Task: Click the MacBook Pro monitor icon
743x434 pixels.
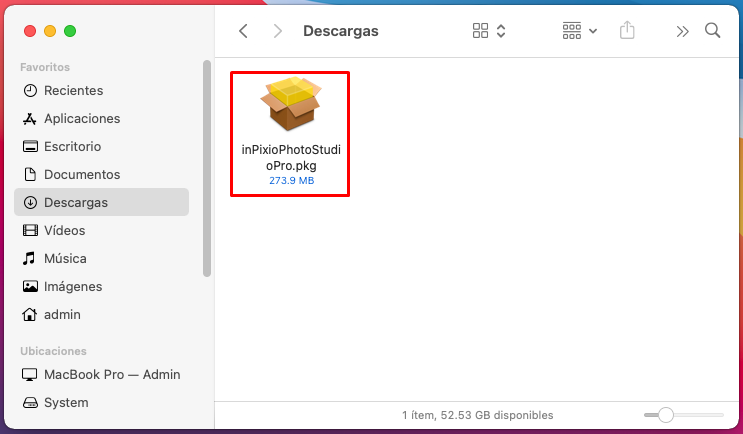Action: 29,374
